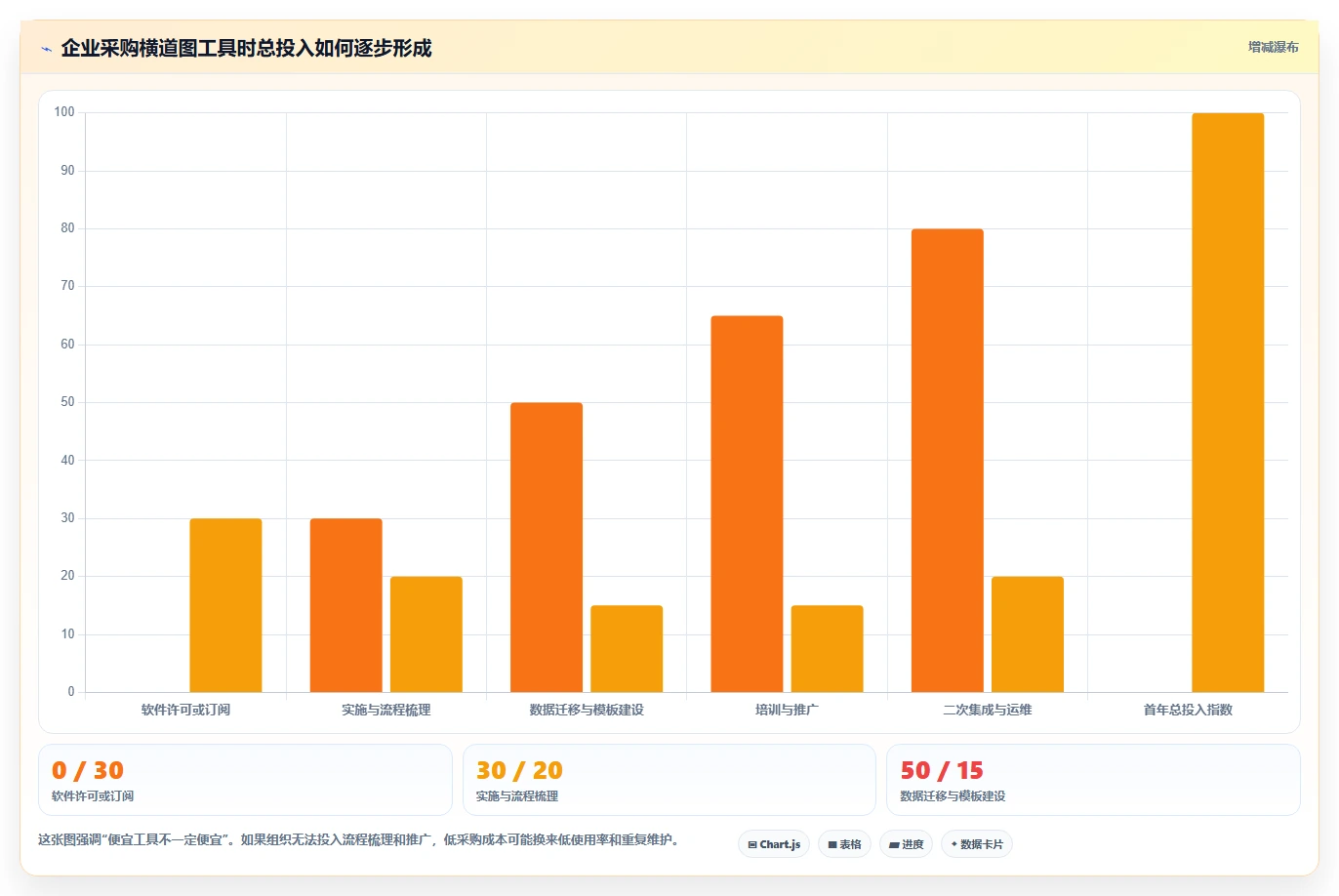Click the x-axis label 培训与推广
Viewport: 1339px width, 896px height.
(787, 710)
